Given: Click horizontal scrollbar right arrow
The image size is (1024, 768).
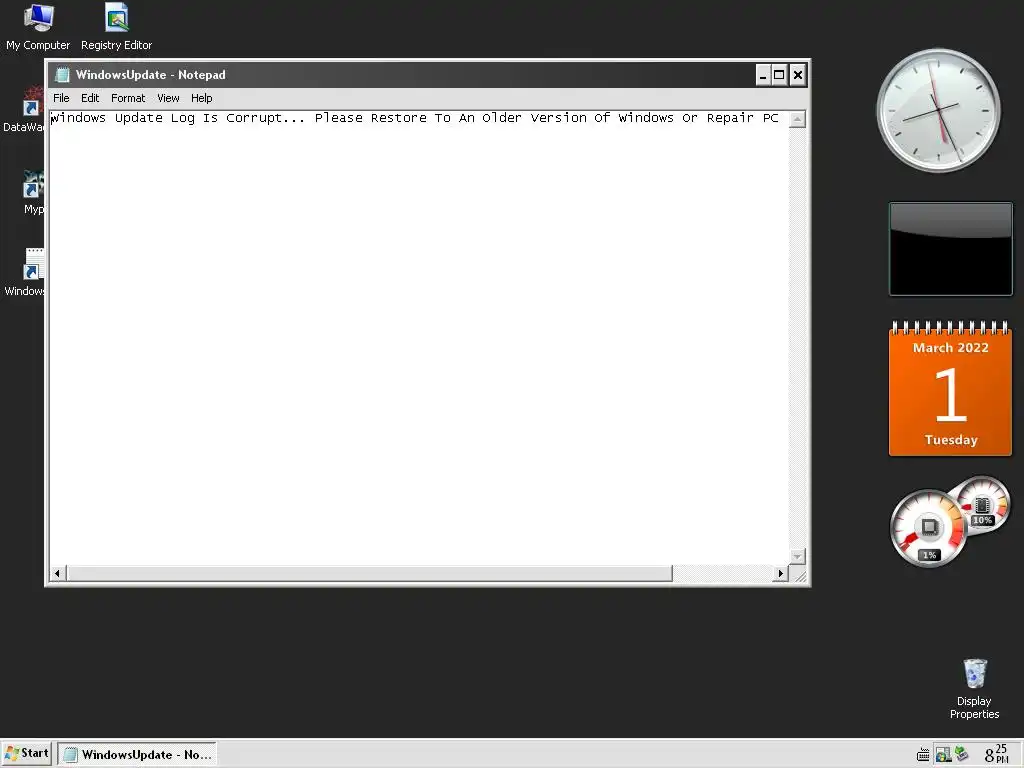Looking at the screenshot, I should [x=780, y=573].
